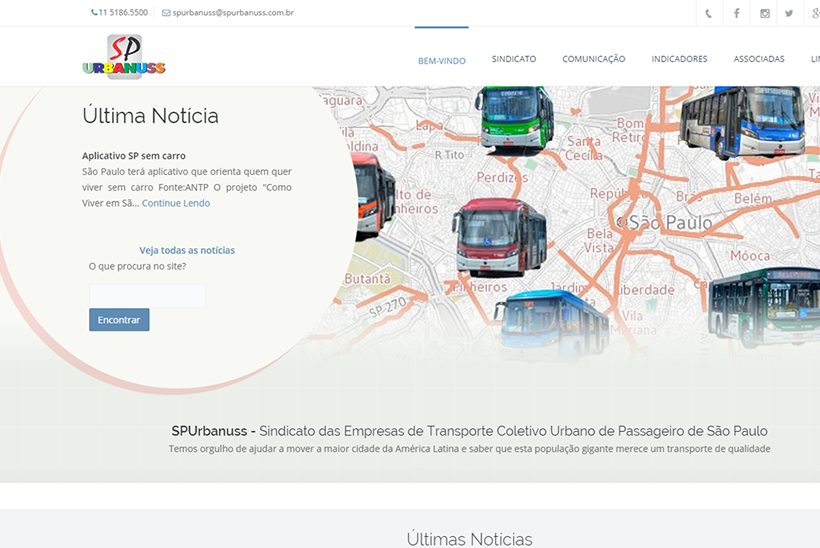The height and width of the screenshot is (548, 820).
Task: Open Veja todas as notícias link
Action: click(187, 250)
